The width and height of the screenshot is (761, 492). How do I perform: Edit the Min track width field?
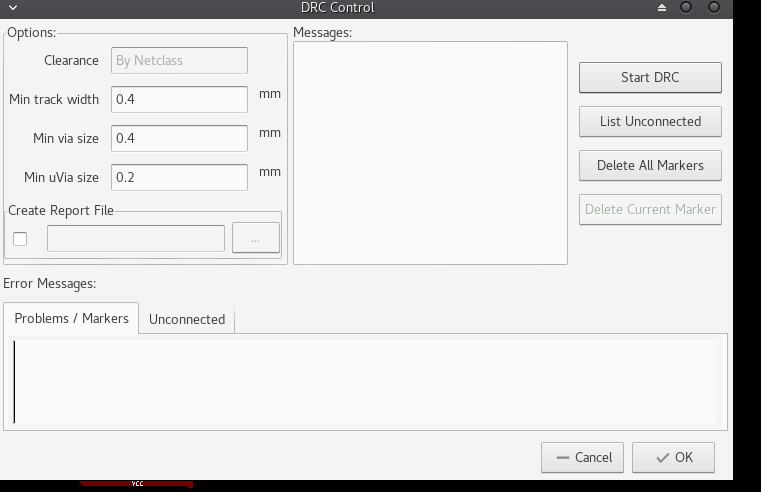(x=179, y=99)
